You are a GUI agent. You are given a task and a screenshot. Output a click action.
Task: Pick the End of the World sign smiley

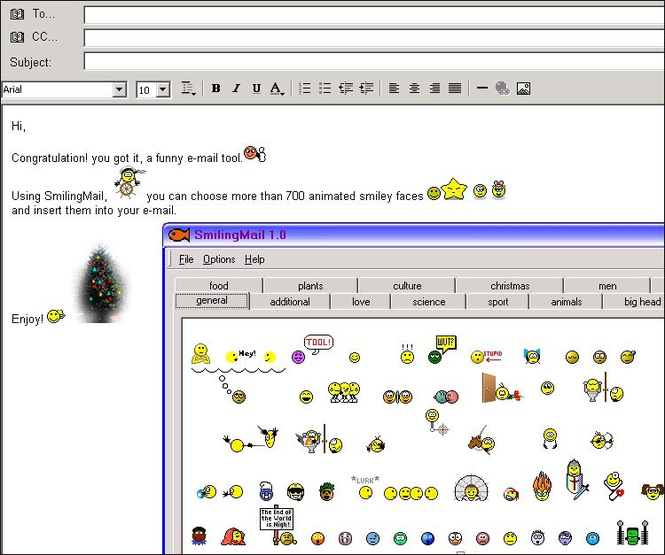[278, 525]
